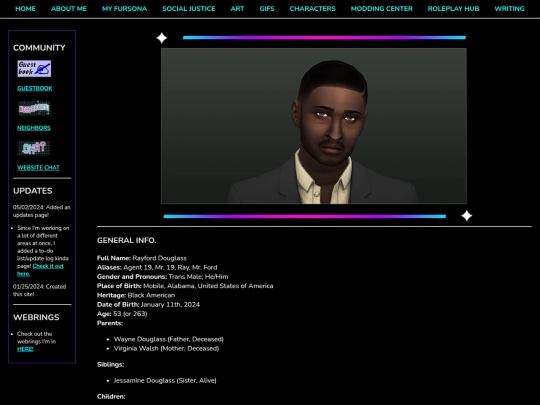Click the 'Heritage: Black American' line

136,295
